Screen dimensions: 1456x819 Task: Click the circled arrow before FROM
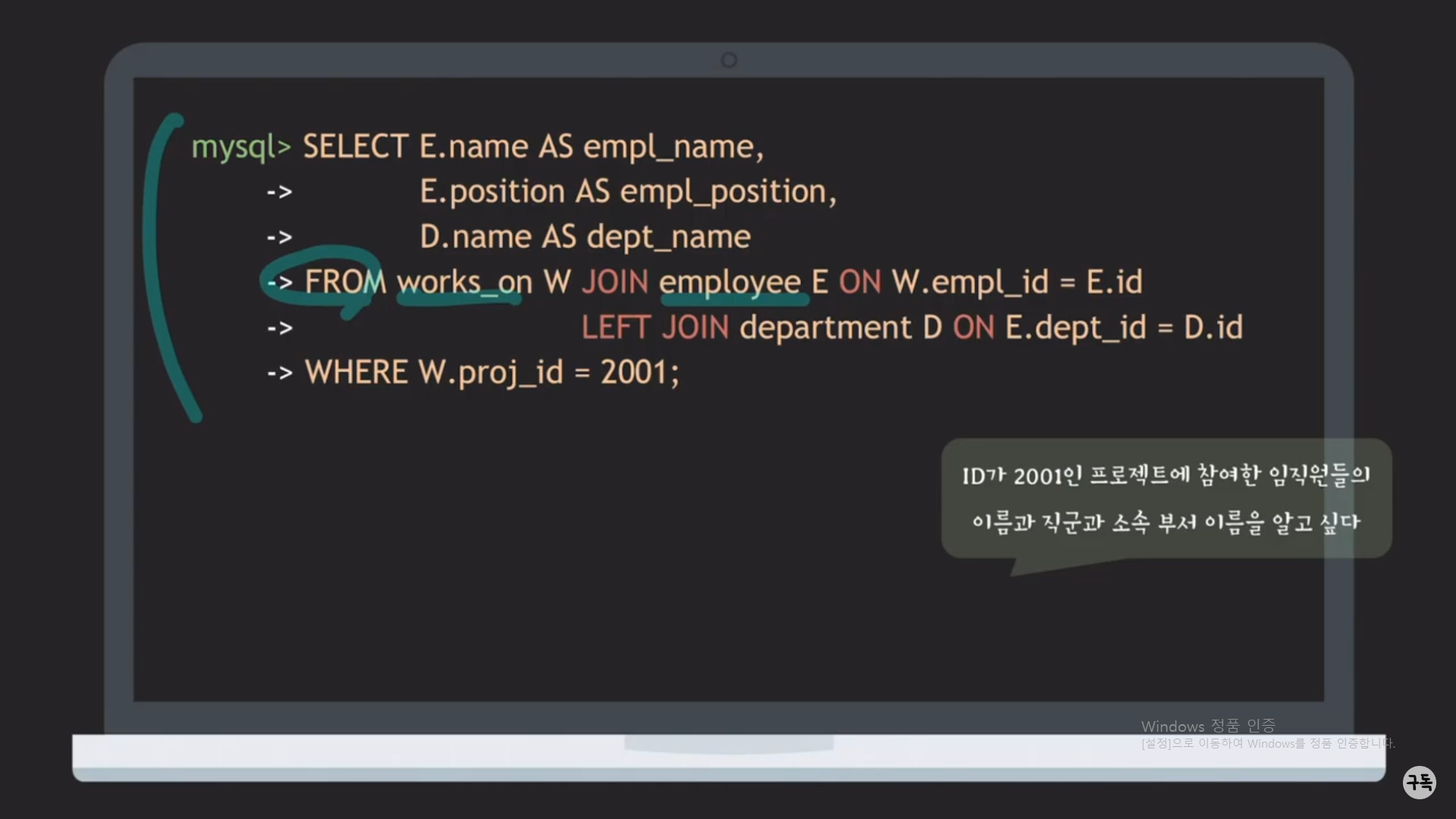tap(280, 282)
